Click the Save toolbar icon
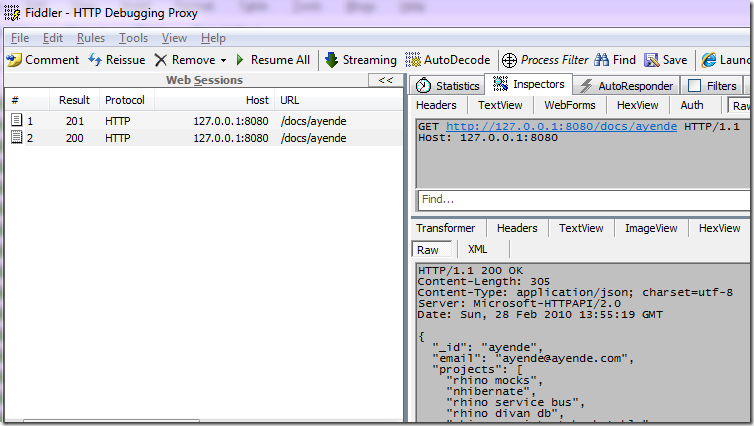 coord(652,60)
